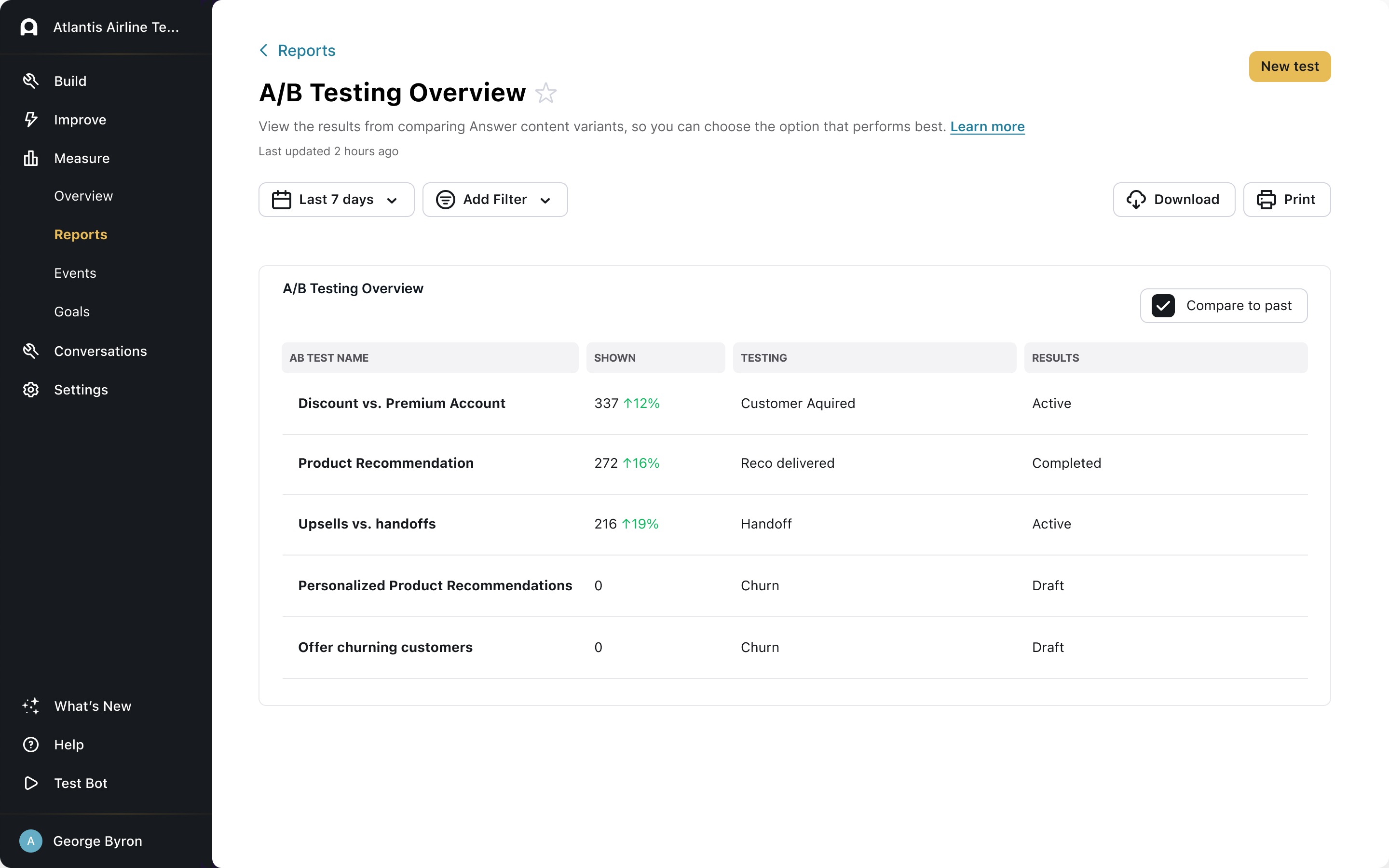The width and height of the screenshot is (1389, 868).
Task: Uncheck the Compare to past checkbox
Action: coord(1163,305)
